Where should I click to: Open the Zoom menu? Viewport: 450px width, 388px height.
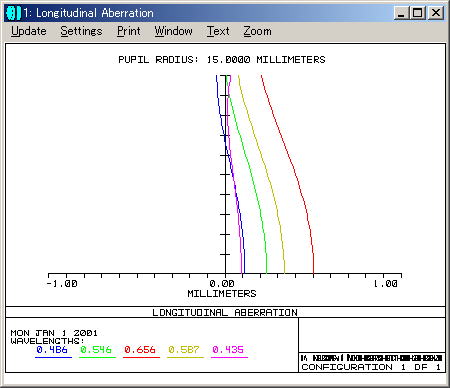[257, 31]
